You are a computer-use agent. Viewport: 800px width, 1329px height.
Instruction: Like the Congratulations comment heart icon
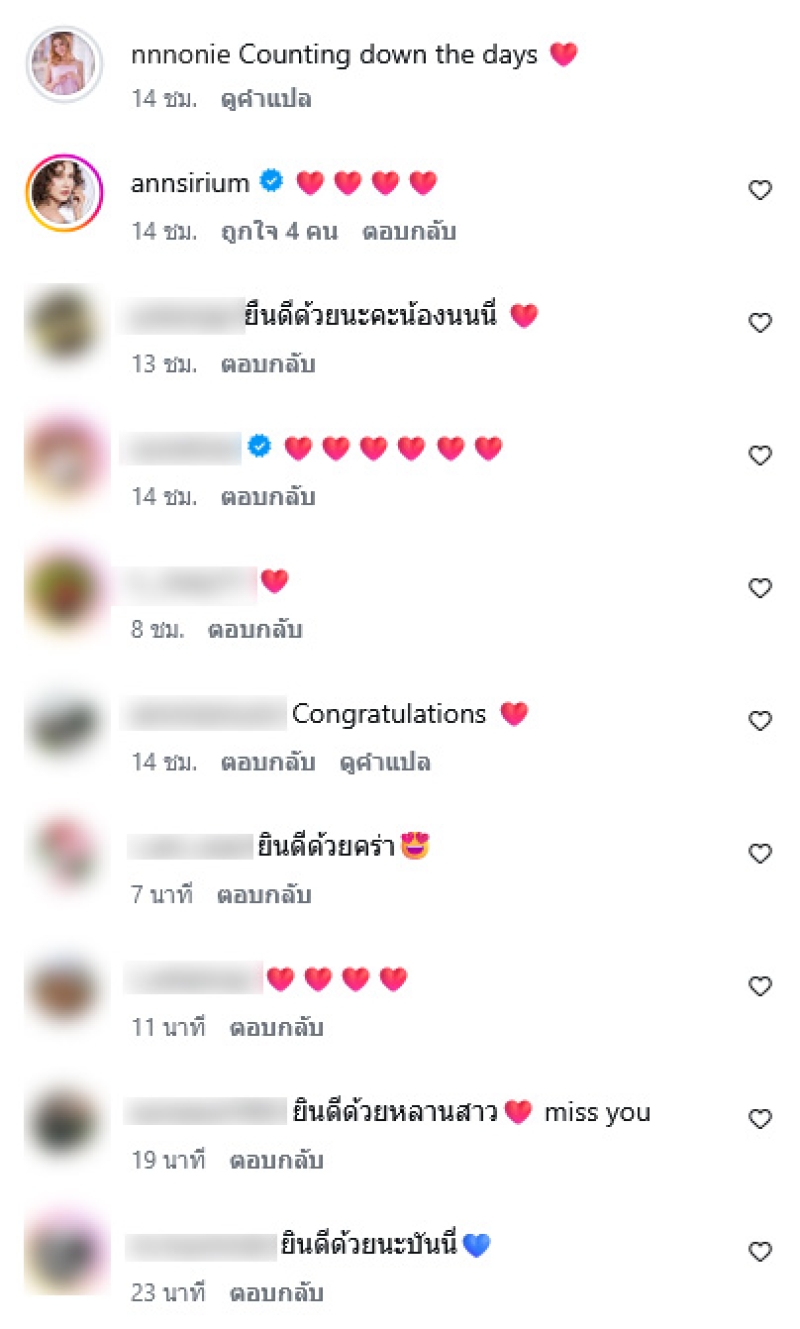coord(761,721)
